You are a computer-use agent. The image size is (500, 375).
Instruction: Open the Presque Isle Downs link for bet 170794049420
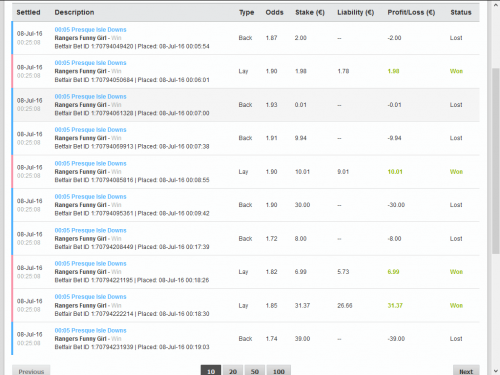(x=90, y=30)
